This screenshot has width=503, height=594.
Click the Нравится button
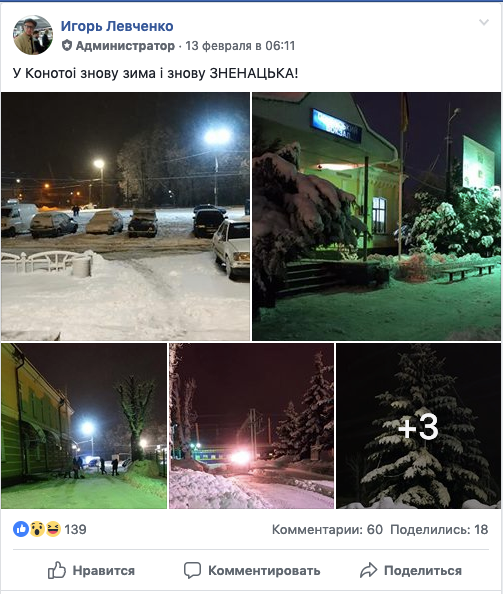(x=91, y=570)
